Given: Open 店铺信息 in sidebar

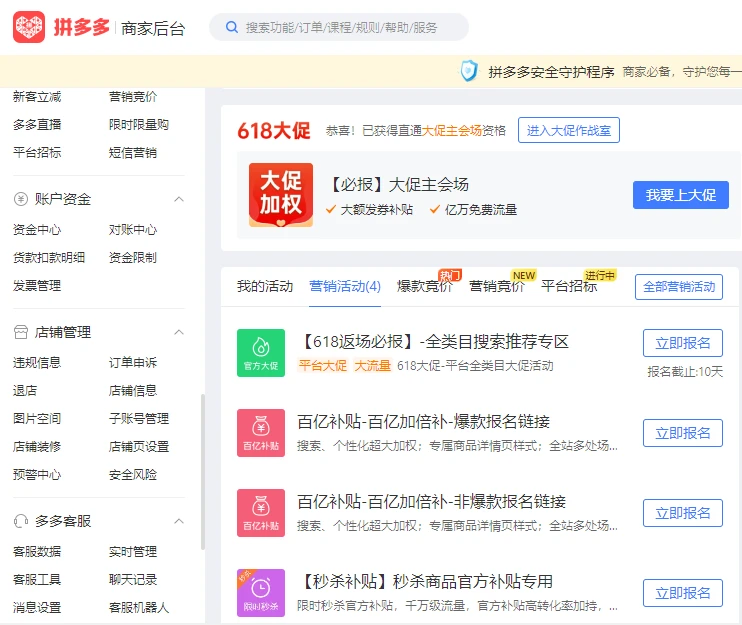Looking at the screenshot, I should tap(133, 391).
